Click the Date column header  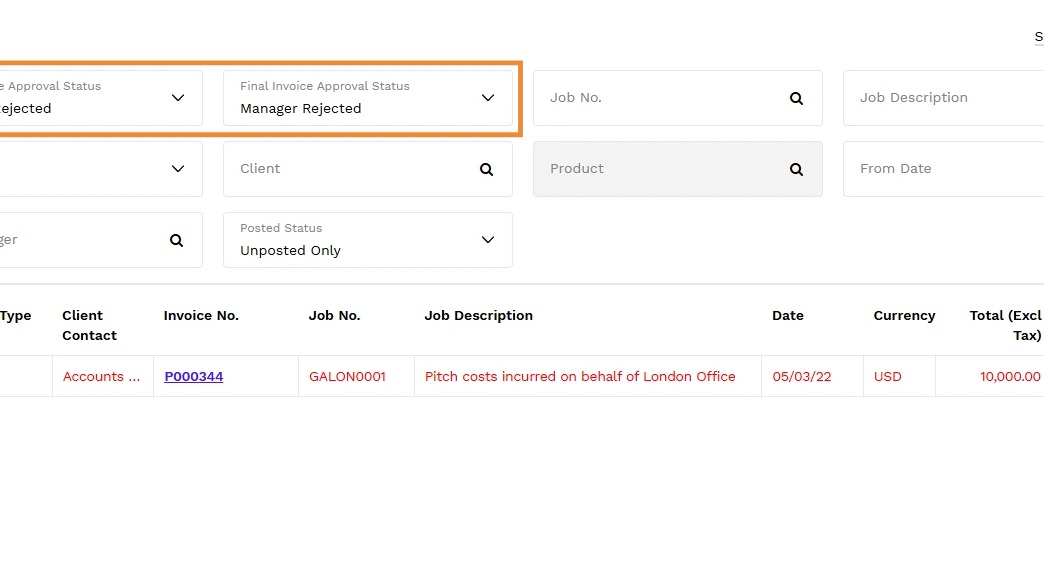(788, 316)
